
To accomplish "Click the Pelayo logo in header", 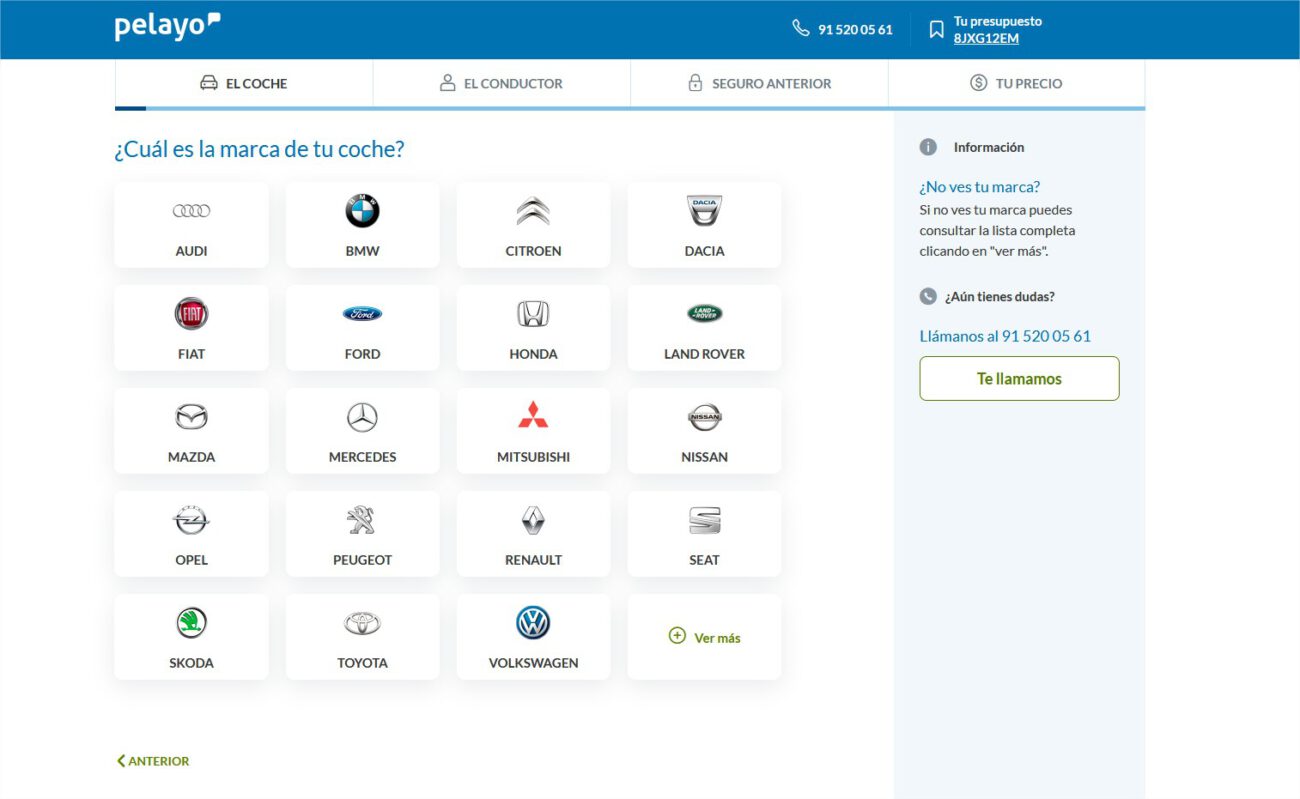I will pyautogui.click(x=167, y=28).
